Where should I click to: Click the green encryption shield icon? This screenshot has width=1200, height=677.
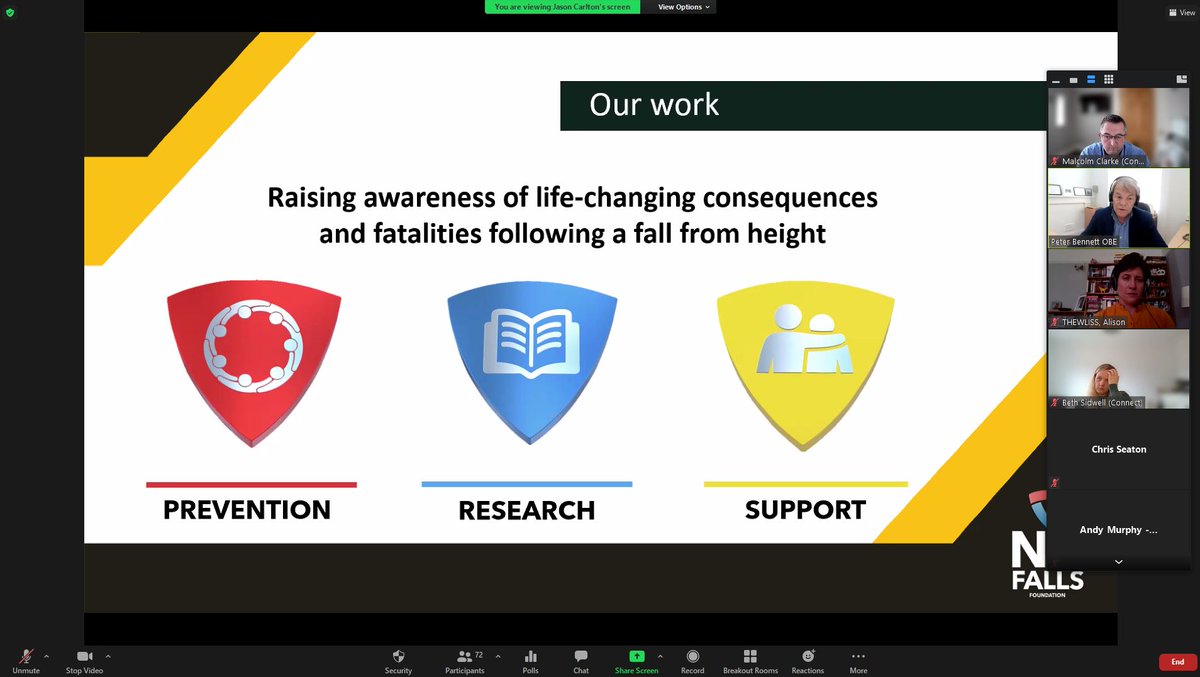click(x=10, y=12)
